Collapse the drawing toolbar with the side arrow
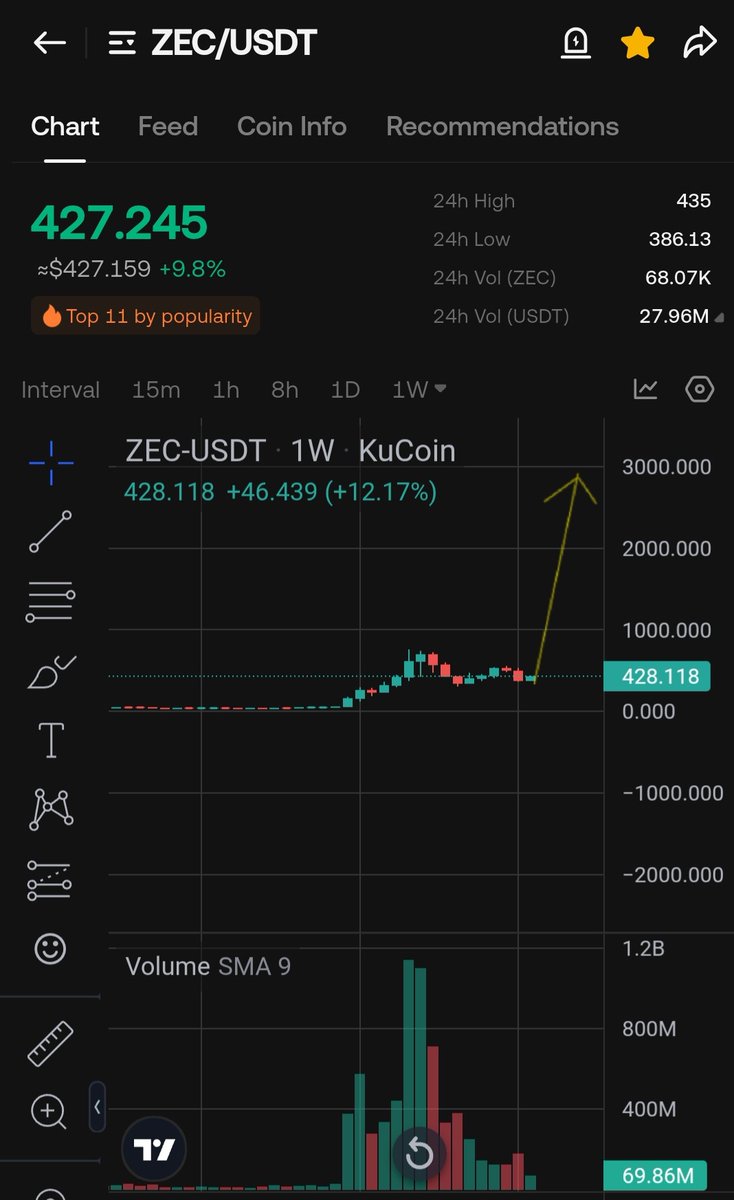734x1200 pixels. 97,1107
